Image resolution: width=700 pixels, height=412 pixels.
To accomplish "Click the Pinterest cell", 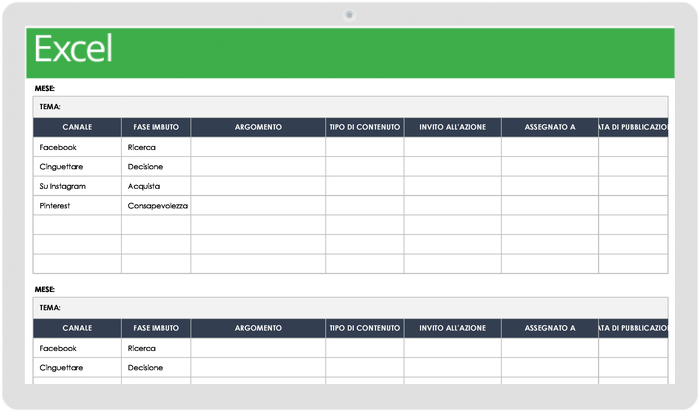I will 77,205.
